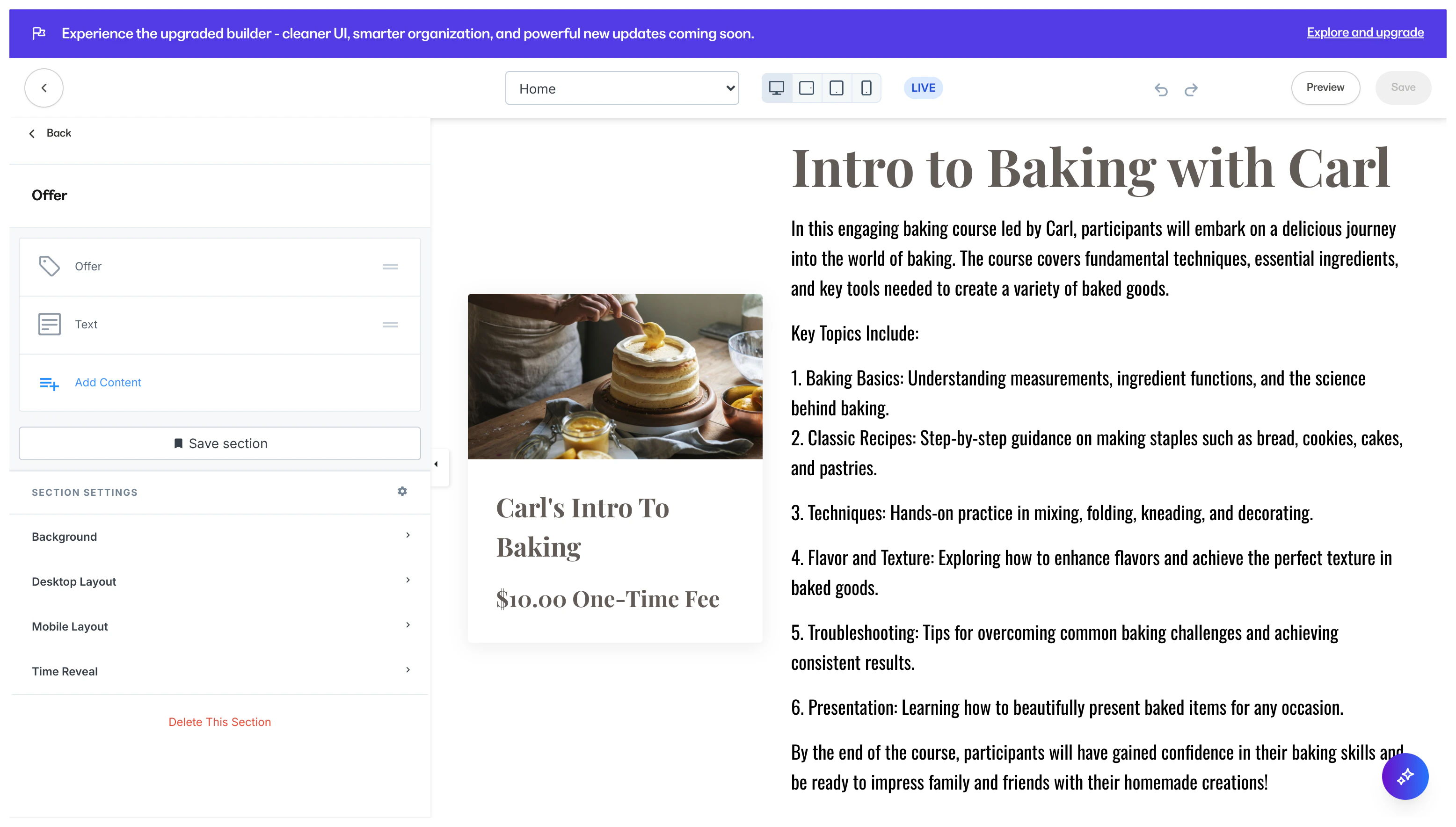1456x827 pixels.
Task: Switch to desktop preview device icon
Action: [776, 88]
